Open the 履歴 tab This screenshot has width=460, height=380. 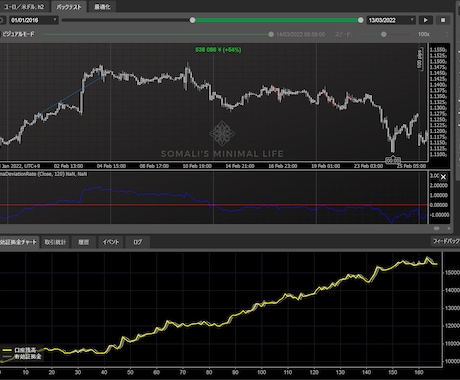pyautogui.click(x=83, y=242)
